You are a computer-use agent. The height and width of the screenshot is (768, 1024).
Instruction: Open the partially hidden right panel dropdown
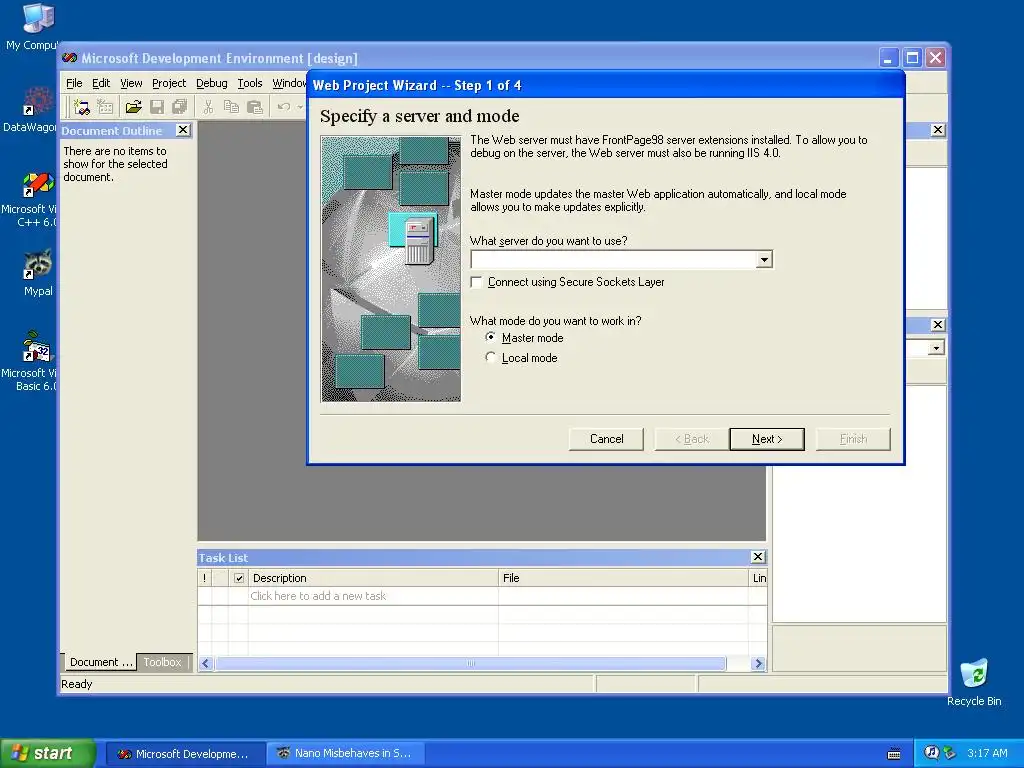(936, 347)
